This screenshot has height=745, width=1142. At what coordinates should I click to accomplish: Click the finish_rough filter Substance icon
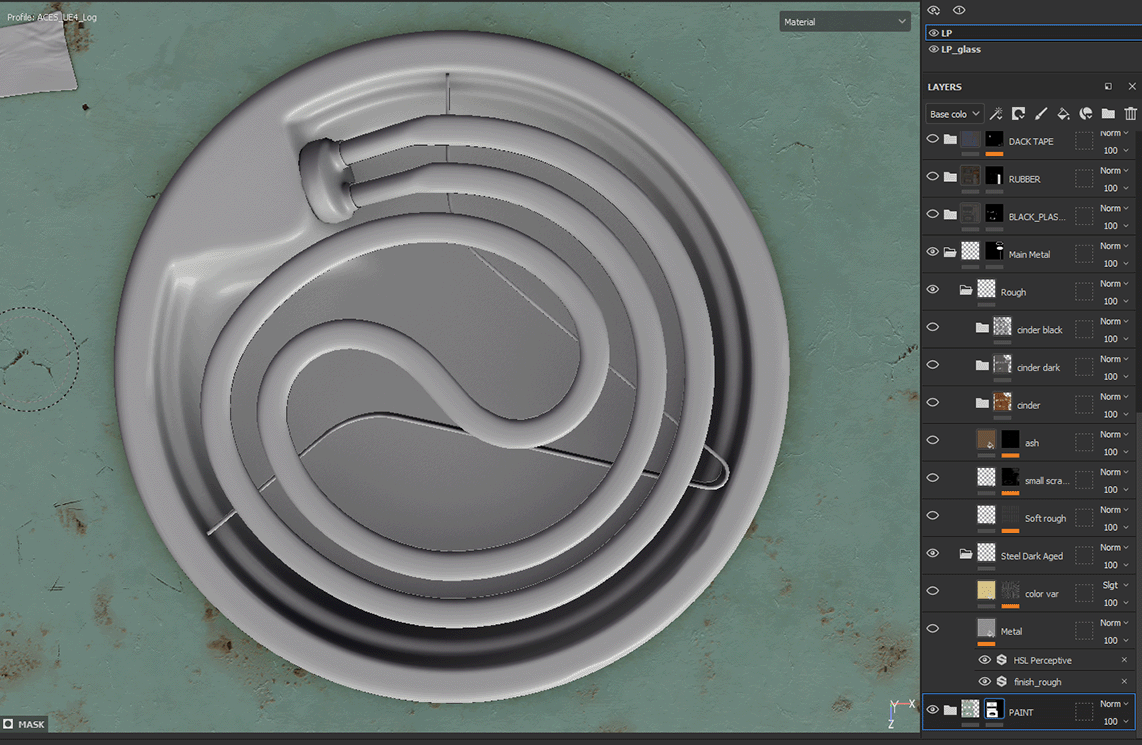click(x=1001, y=682)
